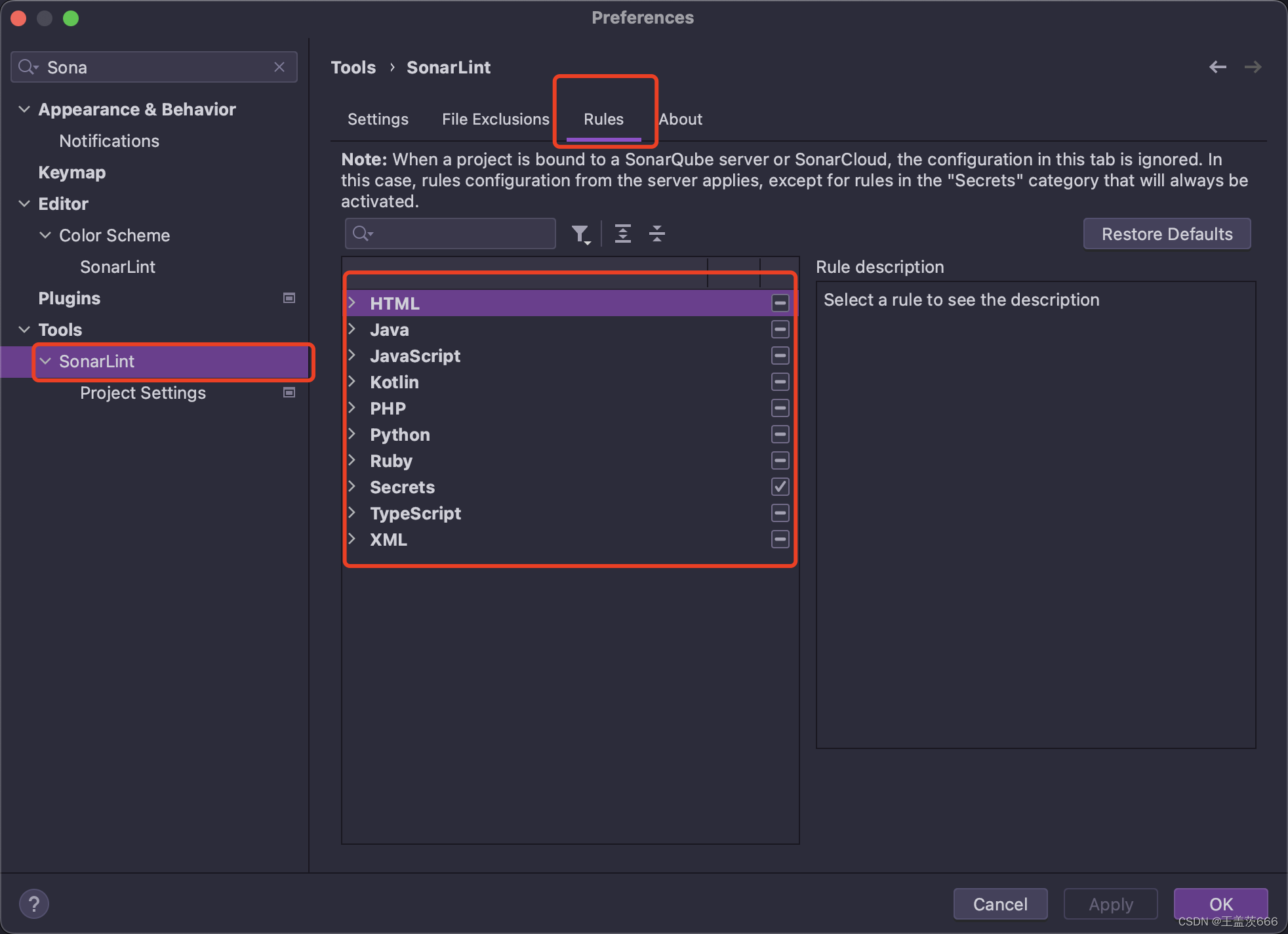Click the forward navigation arrow
This screenshot has width=1288, height=934.
tap(1253, 67)
